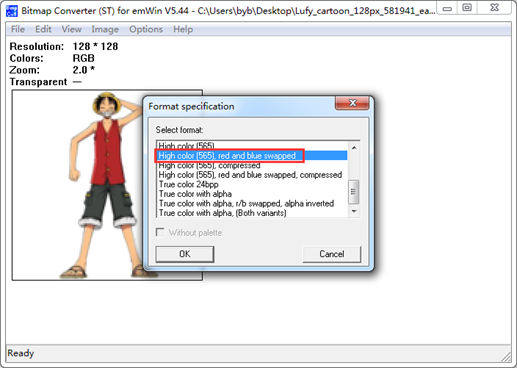The height and width of the screenshot is (368, 517).
Task: Select 'High color (565), compressed' format
Action: coord(252,165)
